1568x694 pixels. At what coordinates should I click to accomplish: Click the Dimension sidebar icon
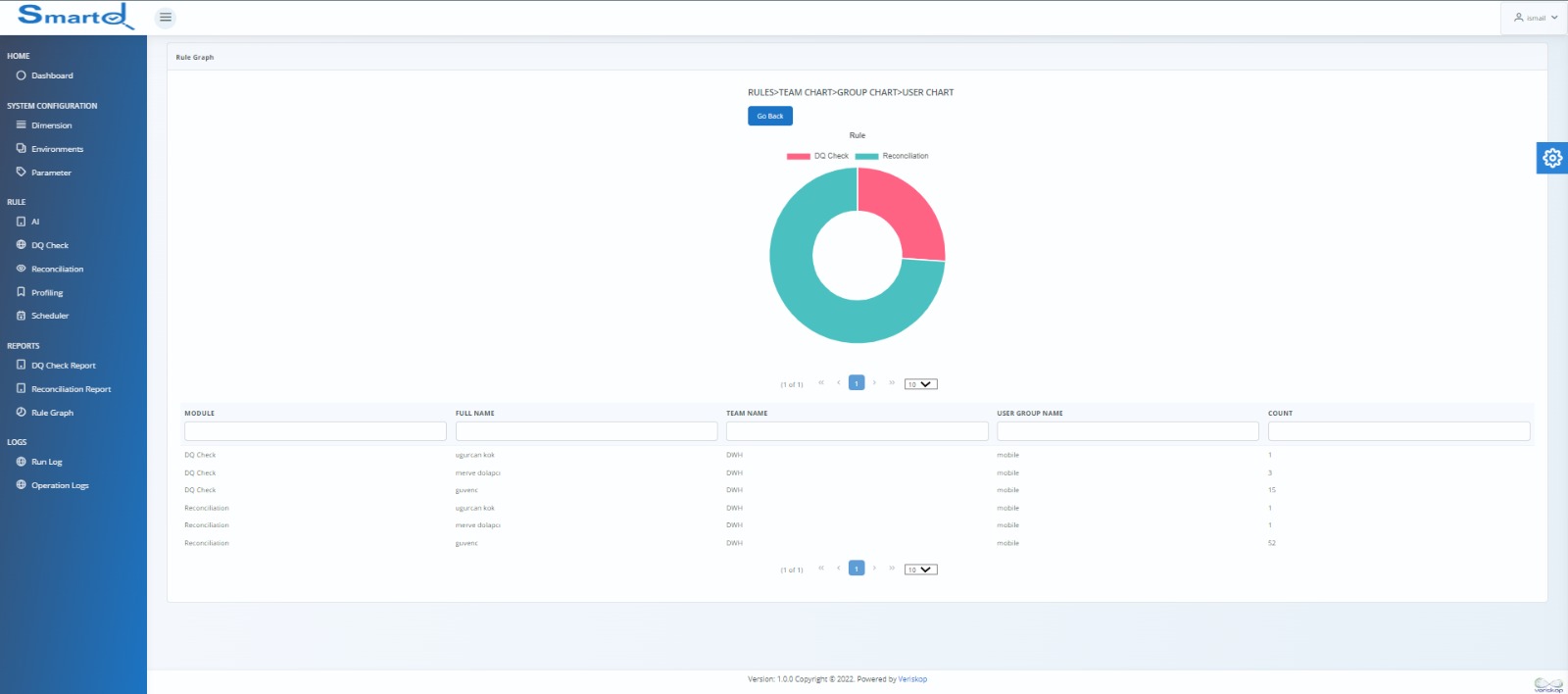21,125
